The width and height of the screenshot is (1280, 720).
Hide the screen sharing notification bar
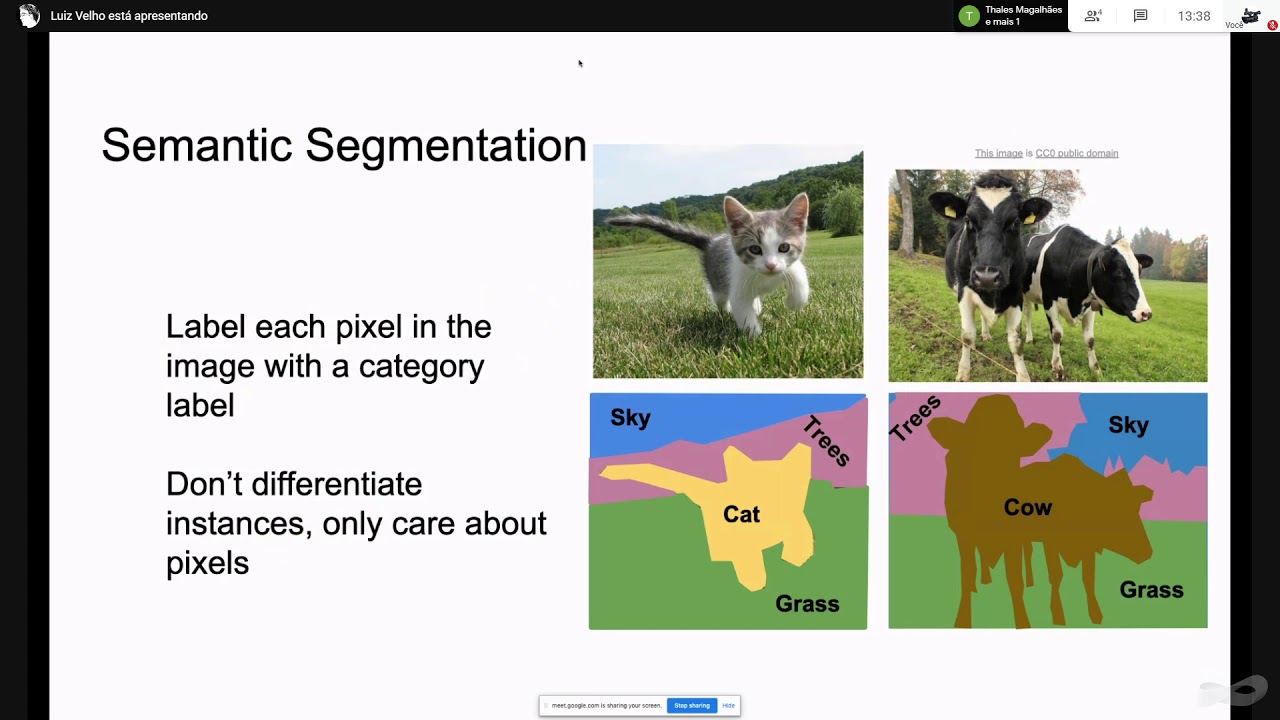point(728,705)
